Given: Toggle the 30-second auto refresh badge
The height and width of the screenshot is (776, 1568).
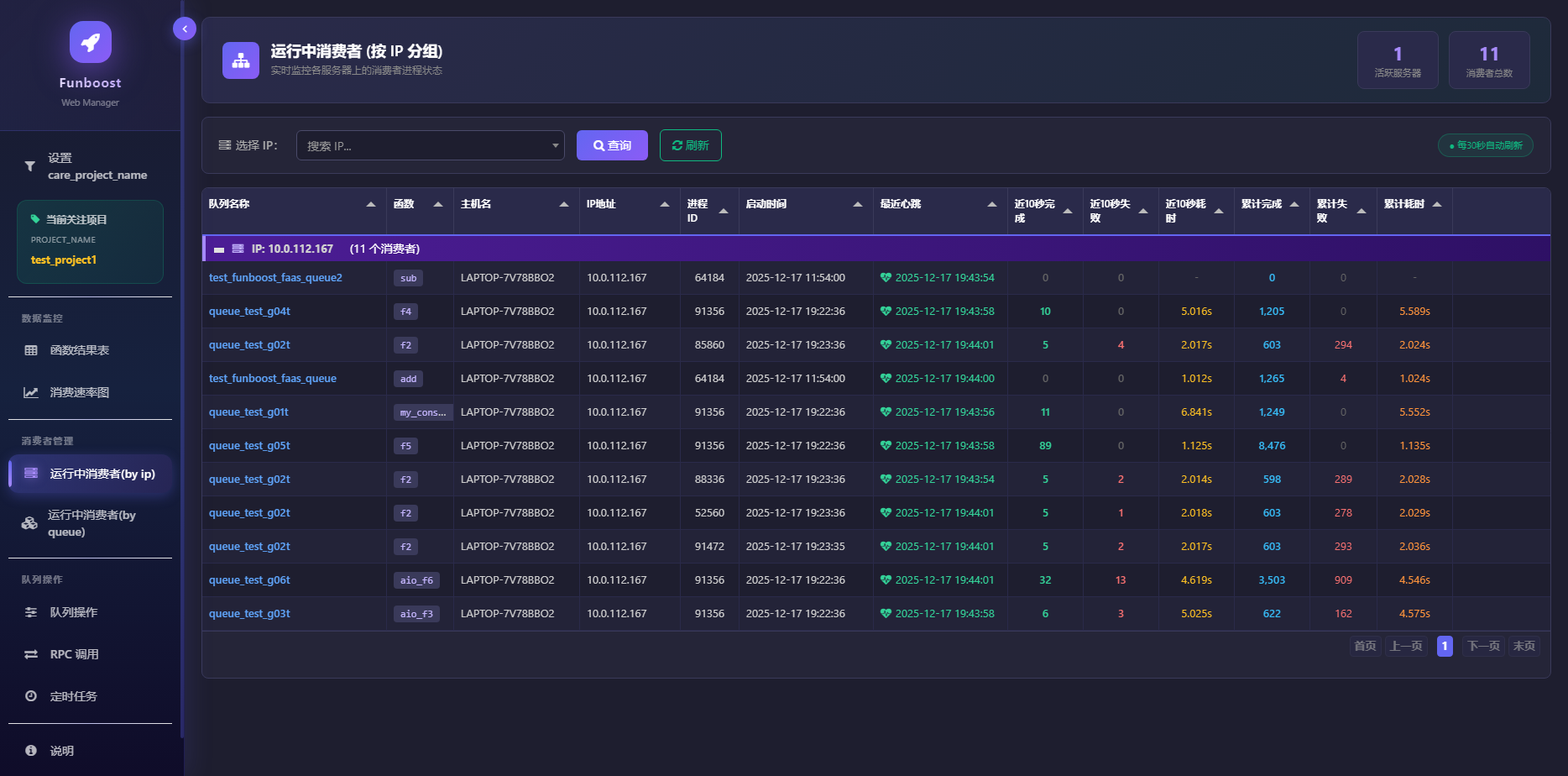Looking at the screenshot, I should [1486, 145].
